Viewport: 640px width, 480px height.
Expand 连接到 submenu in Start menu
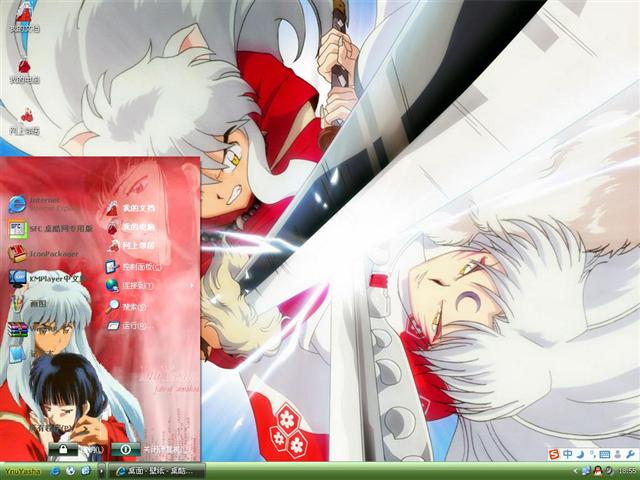(149, 286)
